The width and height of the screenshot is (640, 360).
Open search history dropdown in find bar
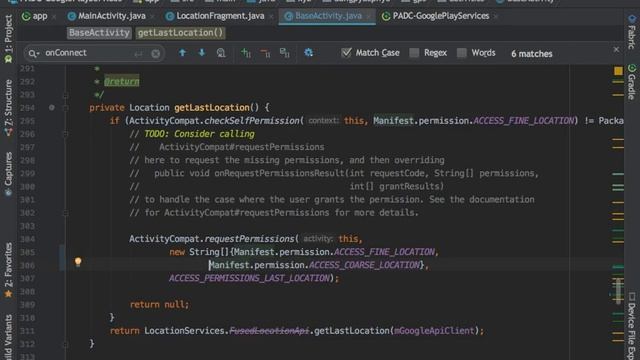(33, 53)
